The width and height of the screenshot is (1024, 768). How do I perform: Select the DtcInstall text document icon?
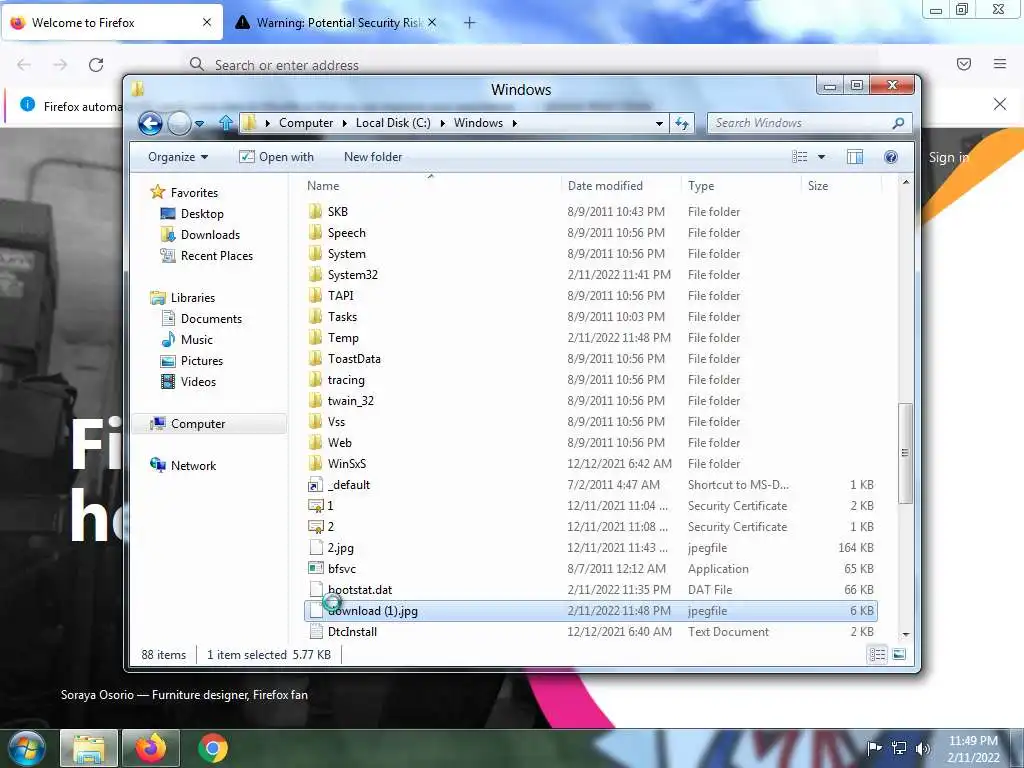click(x=315, y=632)
